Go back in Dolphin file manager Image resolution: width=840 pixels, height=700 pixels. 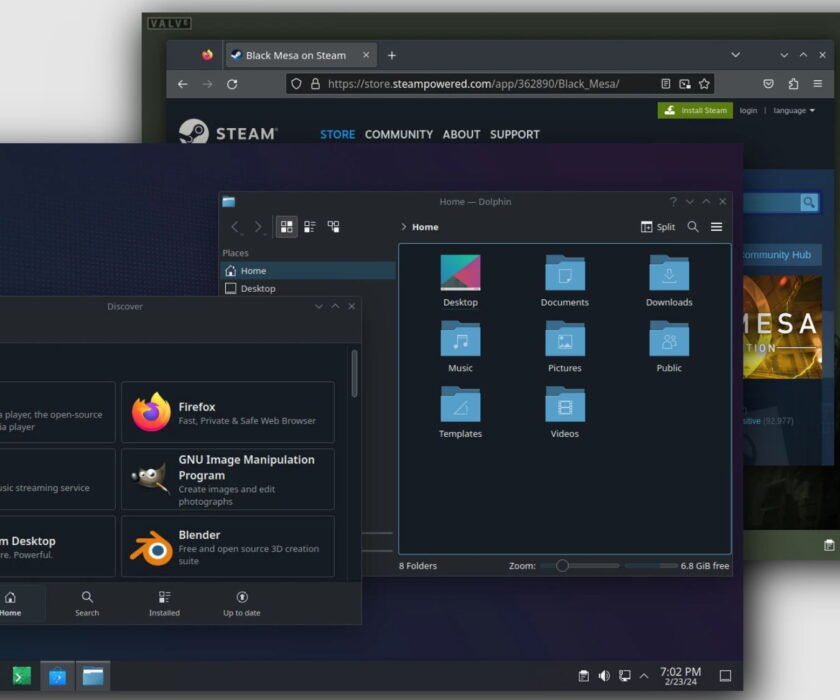pos(235,227)
